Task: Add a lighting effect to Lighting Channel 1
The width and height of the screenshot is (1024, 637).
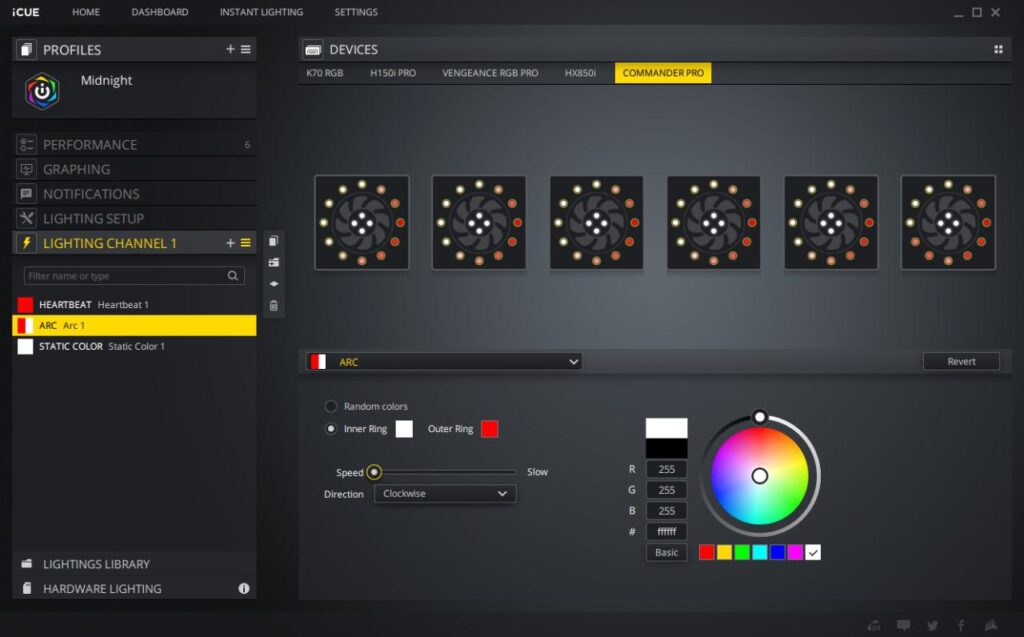Action: click(230, 243)
